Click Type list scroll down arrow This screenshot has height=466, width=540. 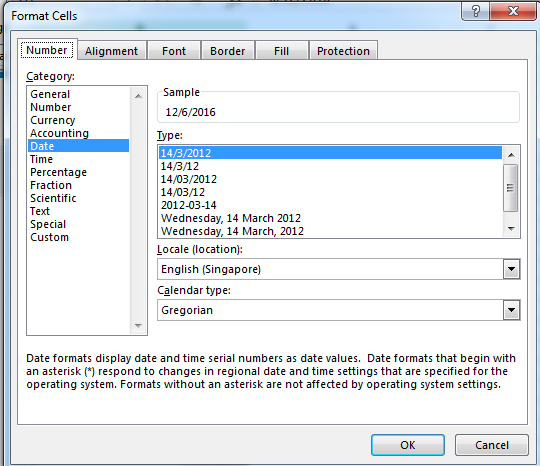pyautogui.click(x=511, y=229)
